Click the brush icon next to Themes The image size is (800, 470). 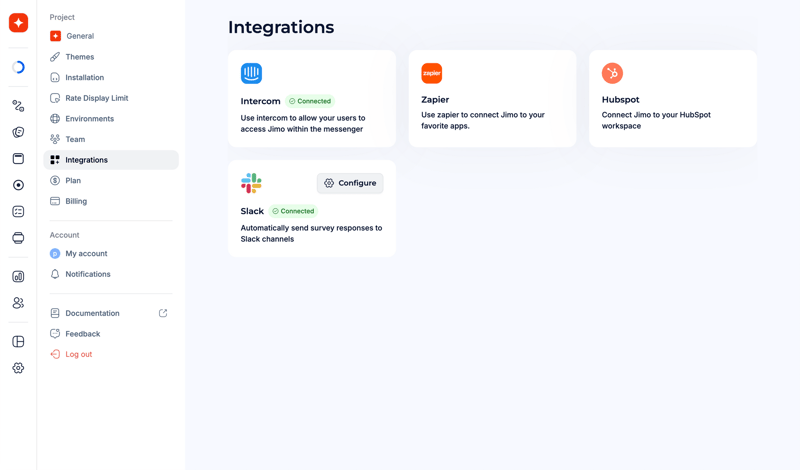pyautogui.click(x=55, y=57)
